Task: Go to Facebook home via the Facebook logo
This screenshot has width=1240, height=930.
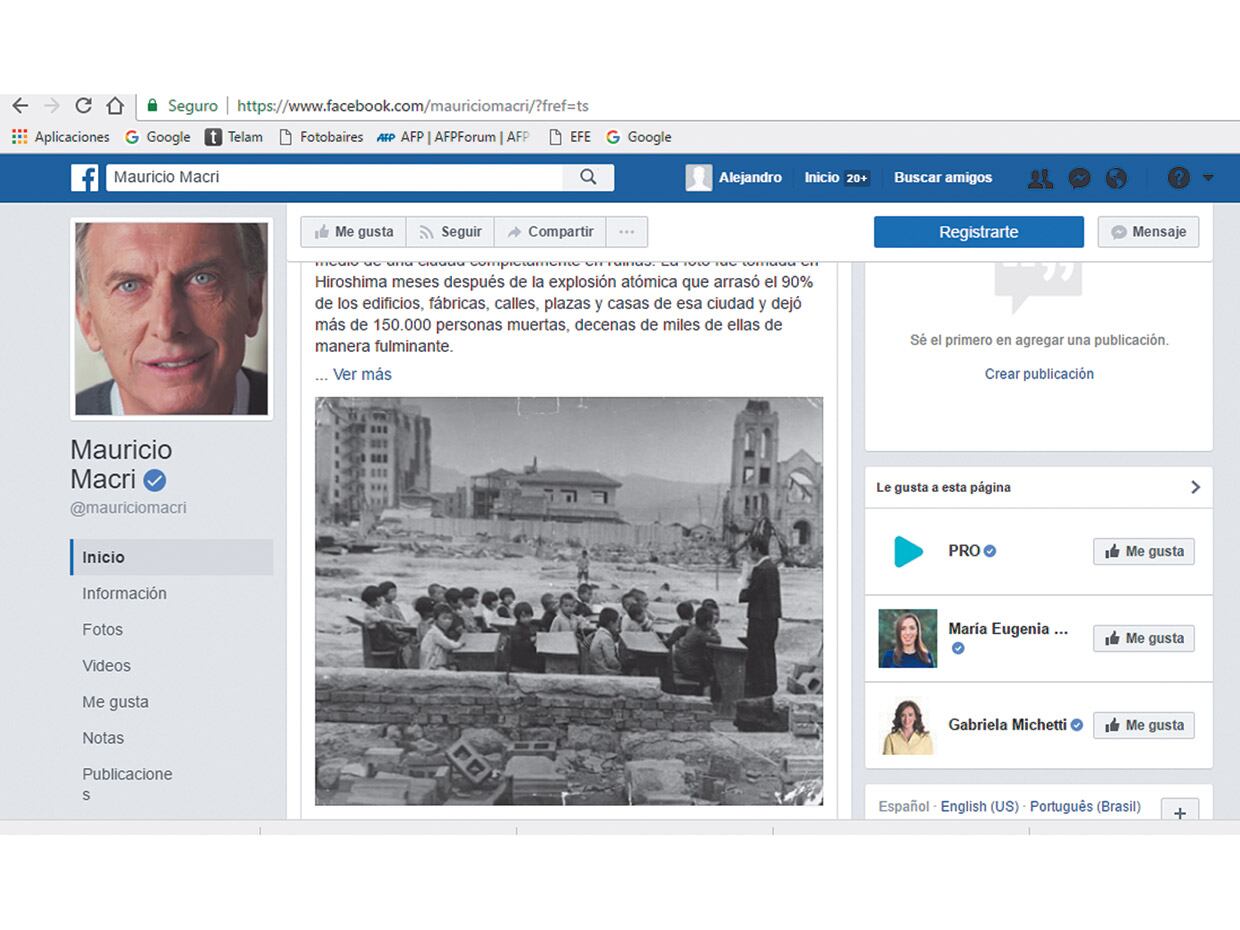Action: [85, 178]
